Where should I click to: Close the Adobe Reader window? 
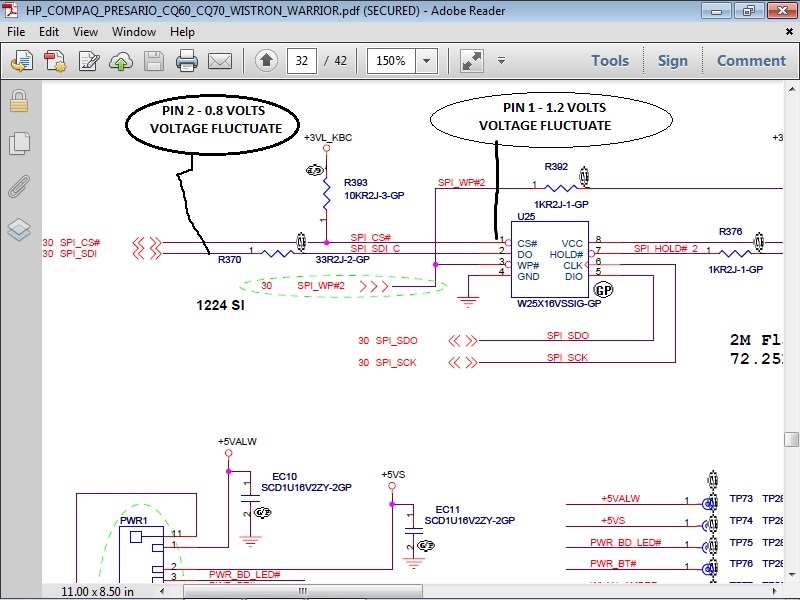782,11
